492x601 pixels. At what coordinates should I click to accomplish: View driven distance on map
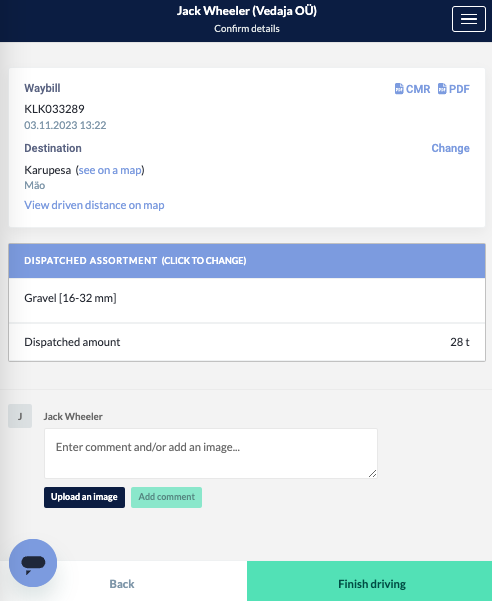coord(94,205)
